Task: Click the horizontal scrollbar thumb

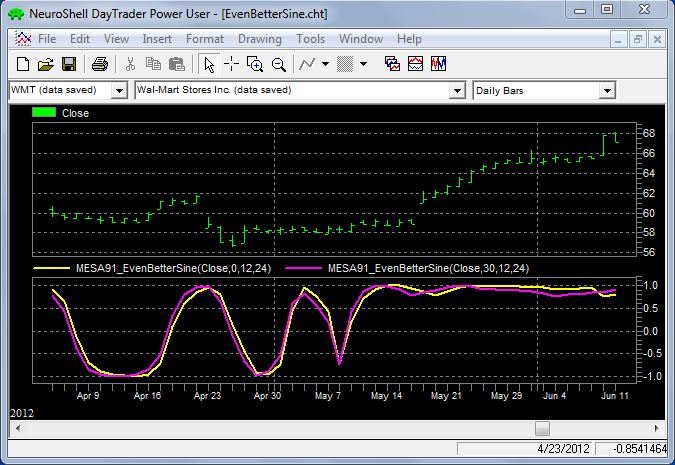Action: [542, 428]
